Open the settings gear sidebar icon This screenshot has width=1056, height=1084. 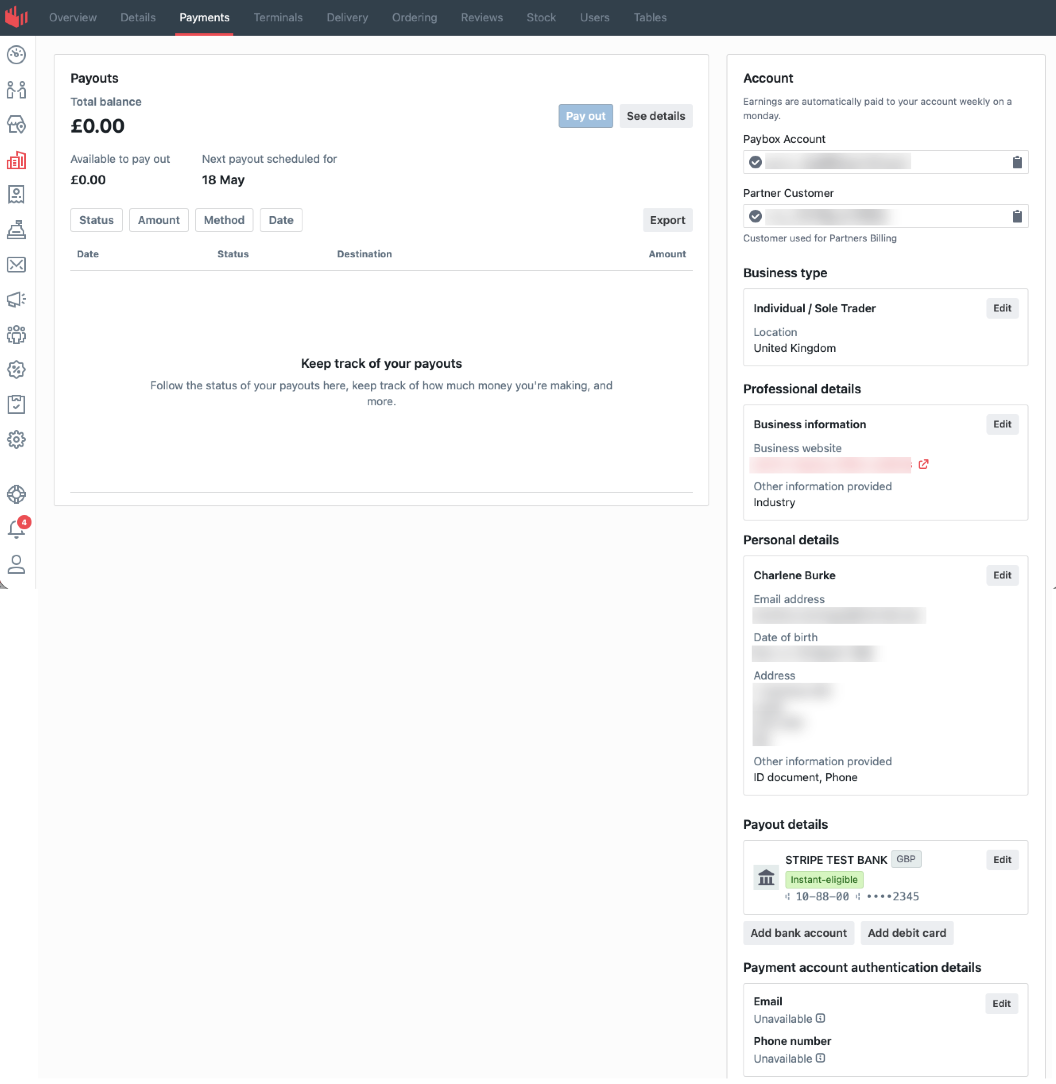(x=17, y=440)
